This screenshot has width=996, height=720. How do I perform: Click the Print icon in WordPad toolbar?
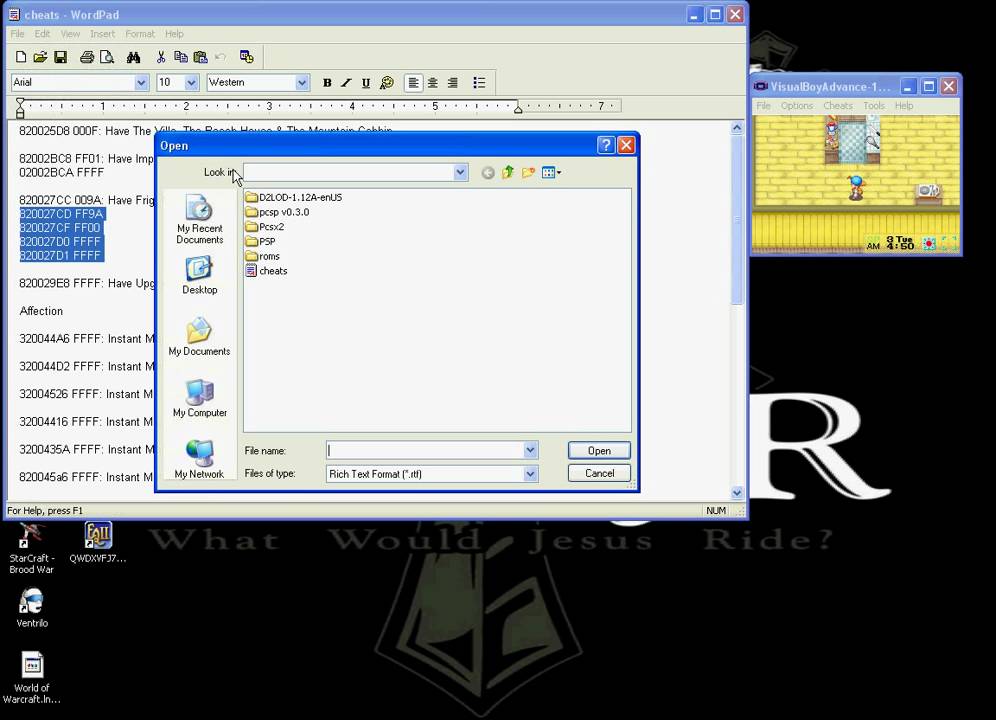click(x=87, y=57)
